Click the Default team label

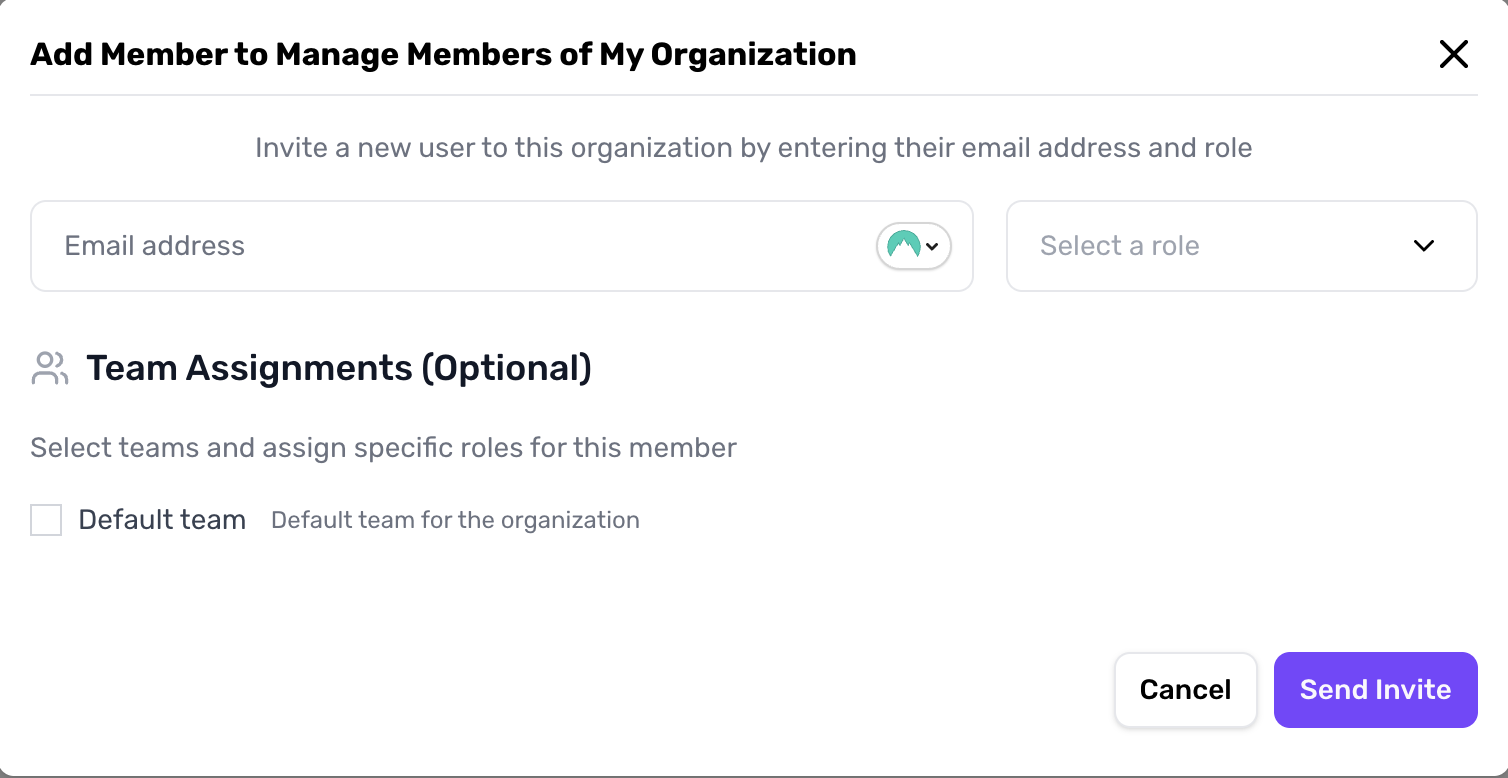[162, 520]
